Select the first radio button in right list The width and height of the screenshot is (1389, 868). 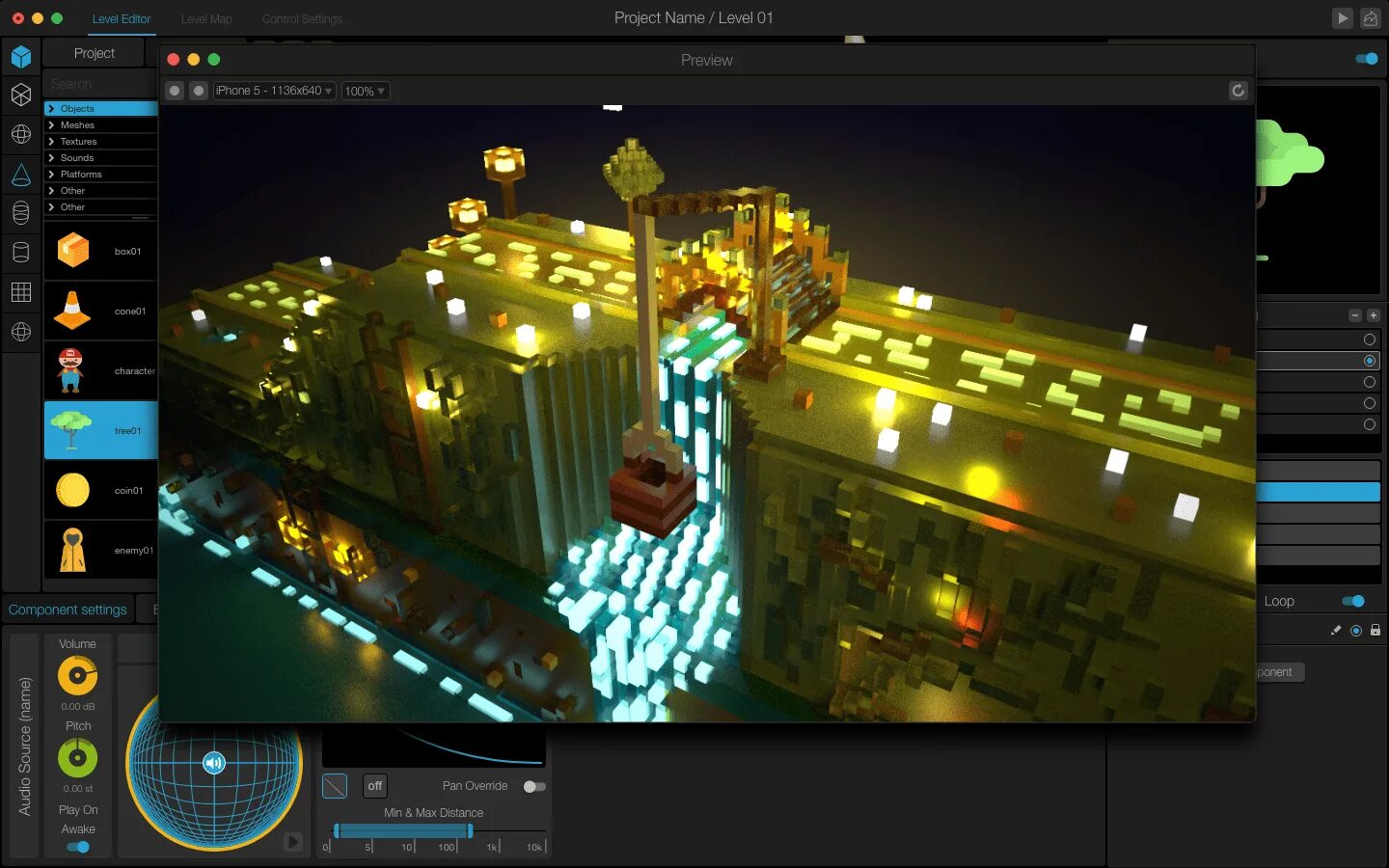pos(1369,339)
